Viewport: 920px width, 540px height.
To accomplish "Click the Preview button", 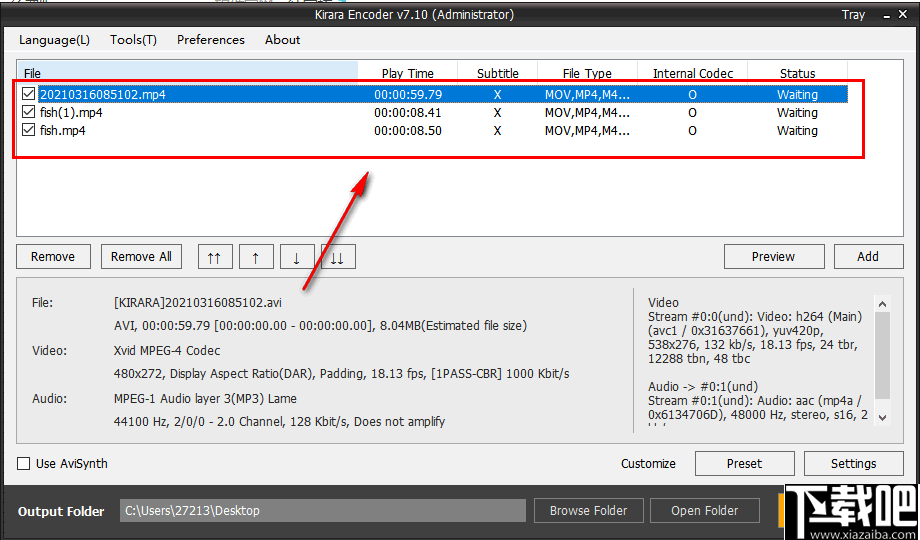I will click(773, 256).
